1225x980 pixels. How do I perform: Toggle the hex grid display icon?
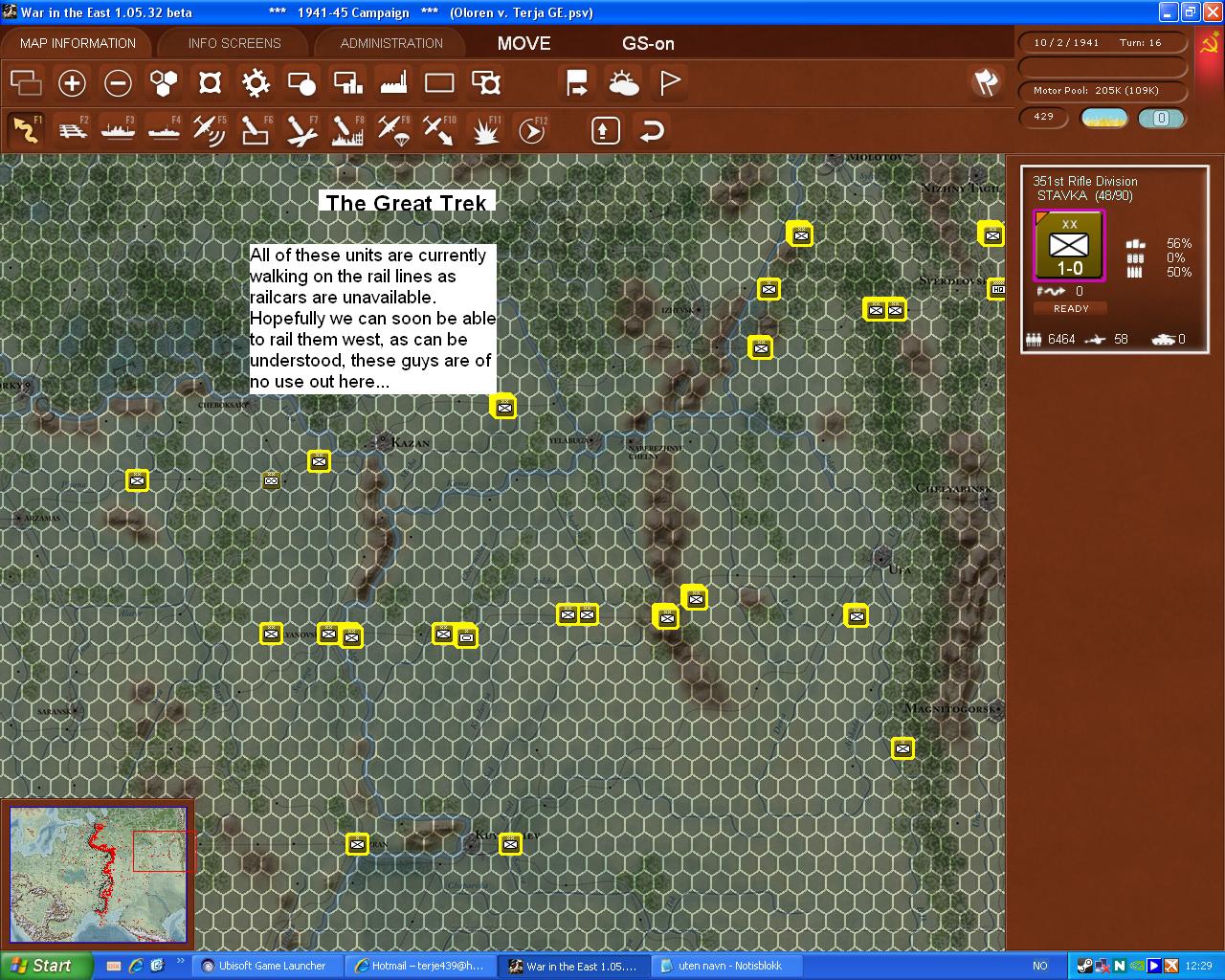click(x=164, y=83)
